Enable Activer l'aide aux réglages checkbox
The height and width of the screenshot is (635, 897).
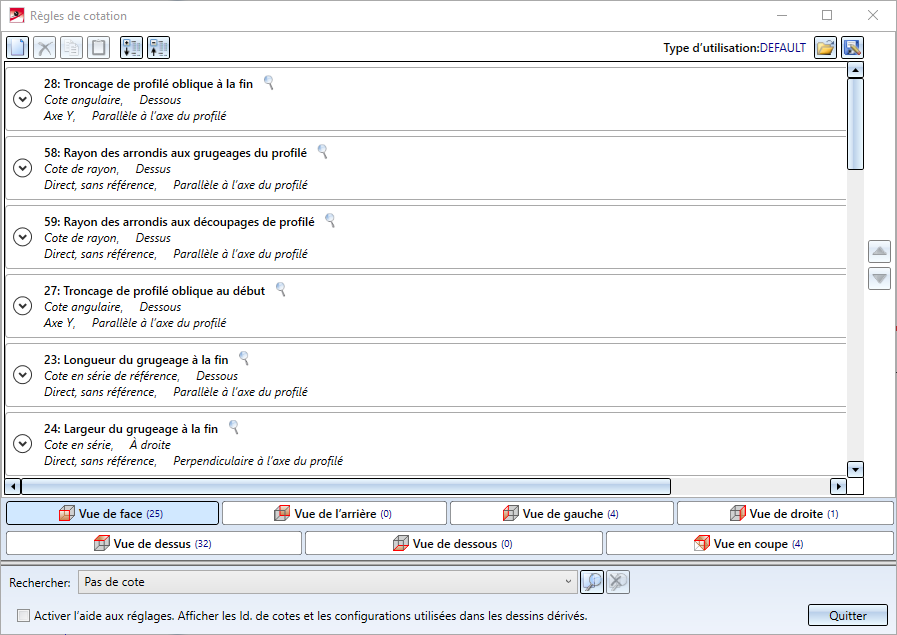tap(23, 616)
